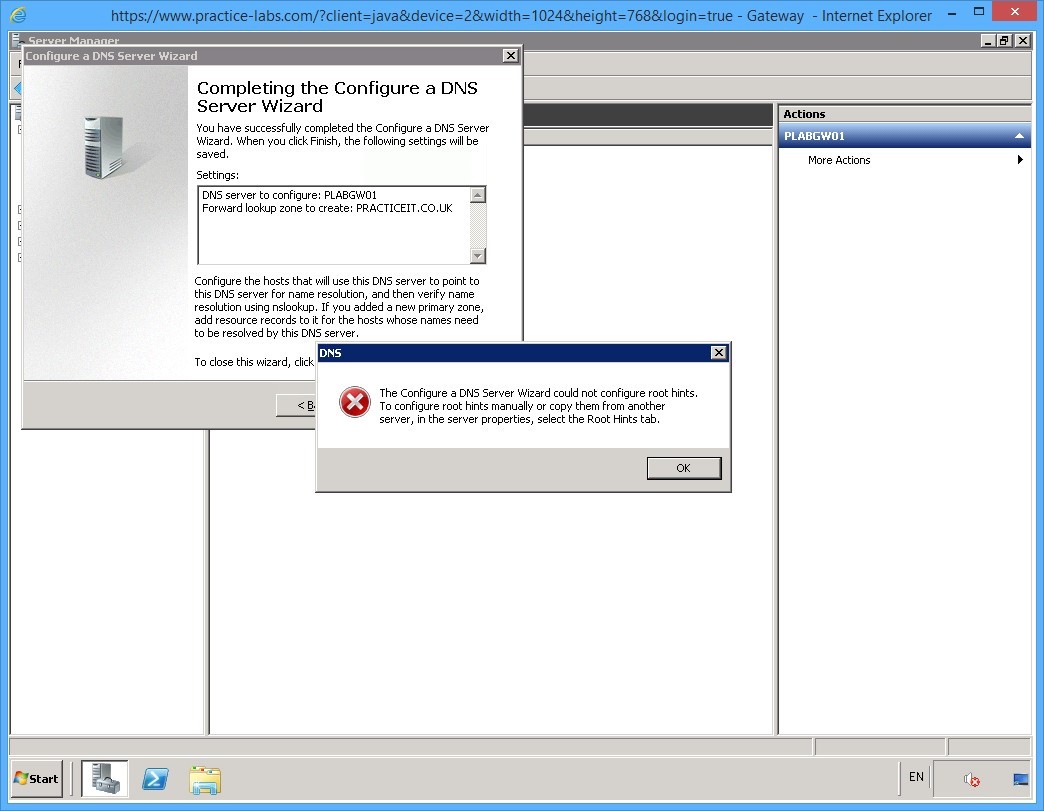Activate the Server Manager taskbar icon
Viewport: 1044px width, 811px height.
(x=106, y=779)
